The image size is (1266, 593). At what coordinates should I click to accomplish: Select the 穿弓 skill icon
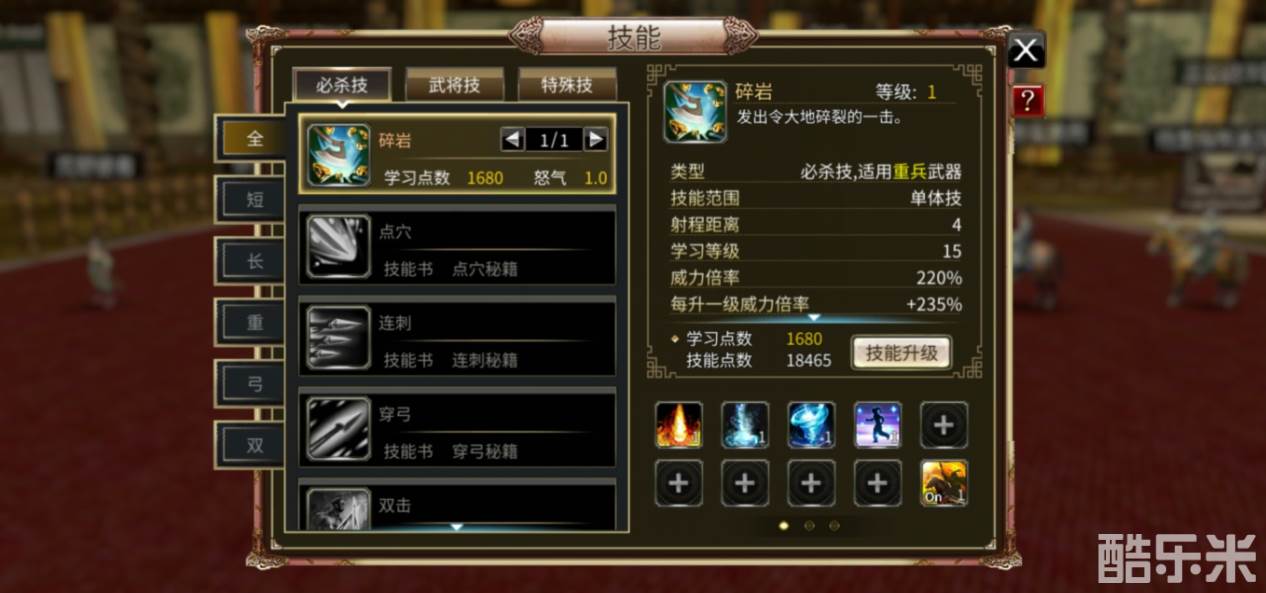point(339,428)
